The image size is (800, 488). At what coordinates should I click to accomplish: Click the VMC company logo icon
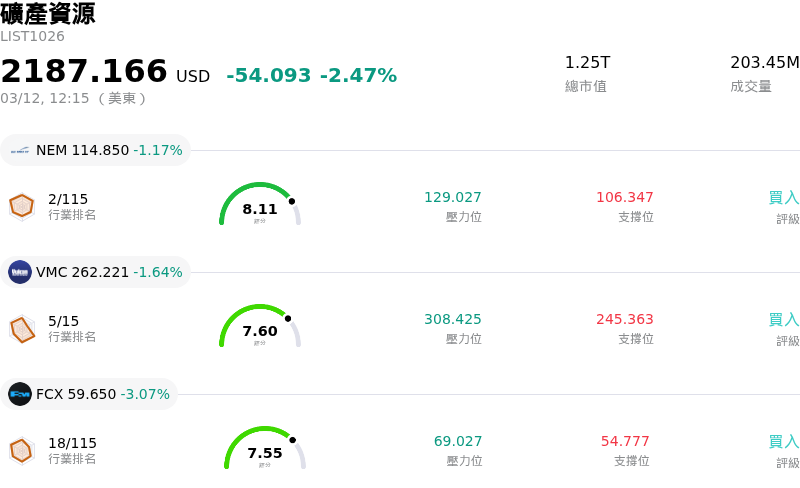(x=20, y=272)
